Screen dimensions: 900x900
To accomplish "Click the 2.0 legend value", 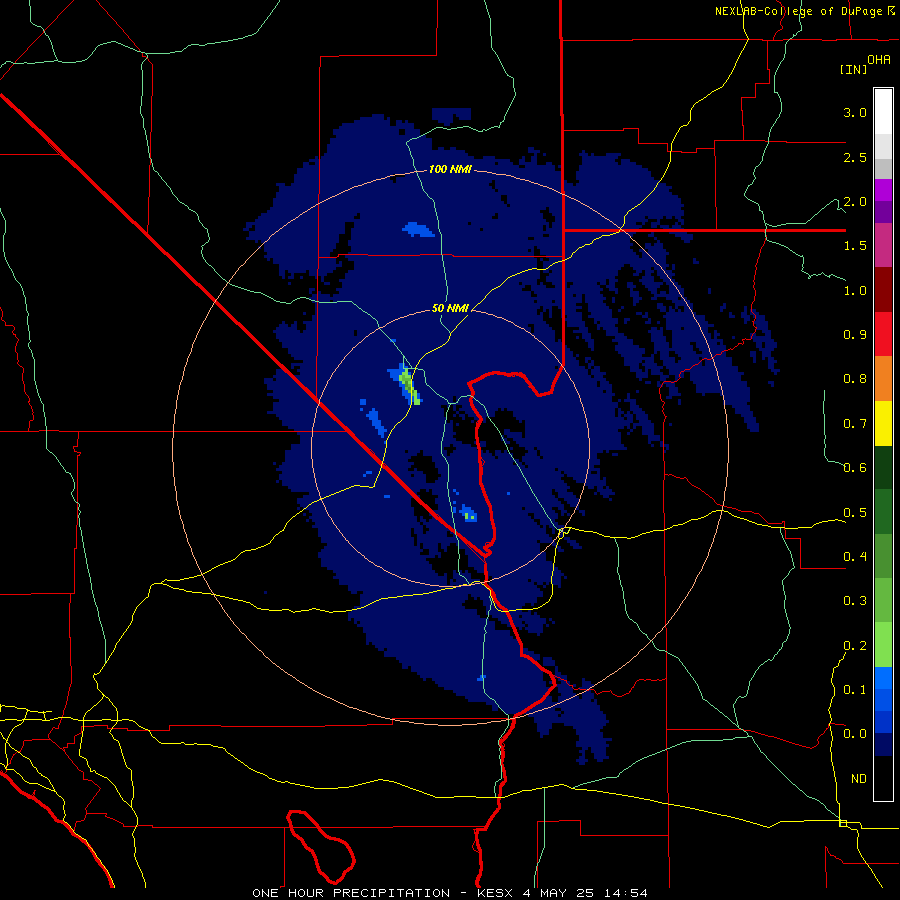I will coord(855,201).
